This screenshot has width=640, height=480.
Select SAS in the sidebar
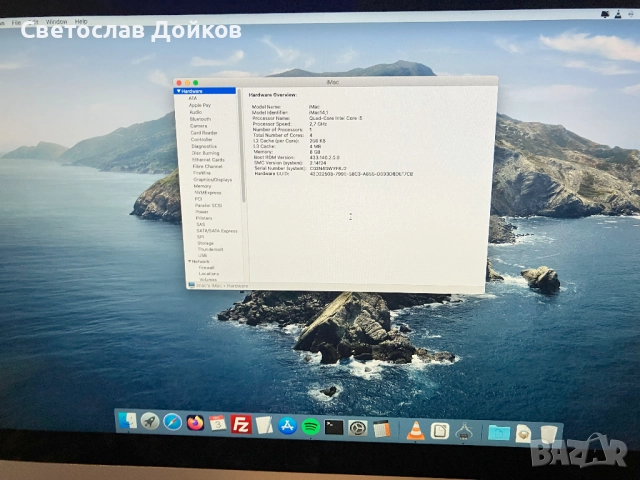[x=200, y=224]
